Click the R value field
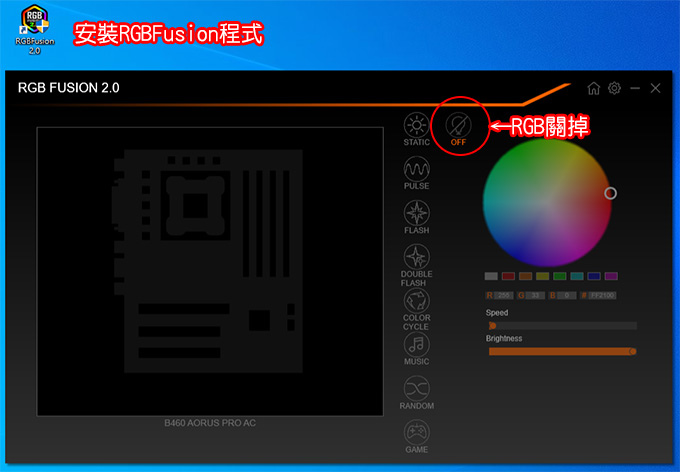 [x=503, y=295]
